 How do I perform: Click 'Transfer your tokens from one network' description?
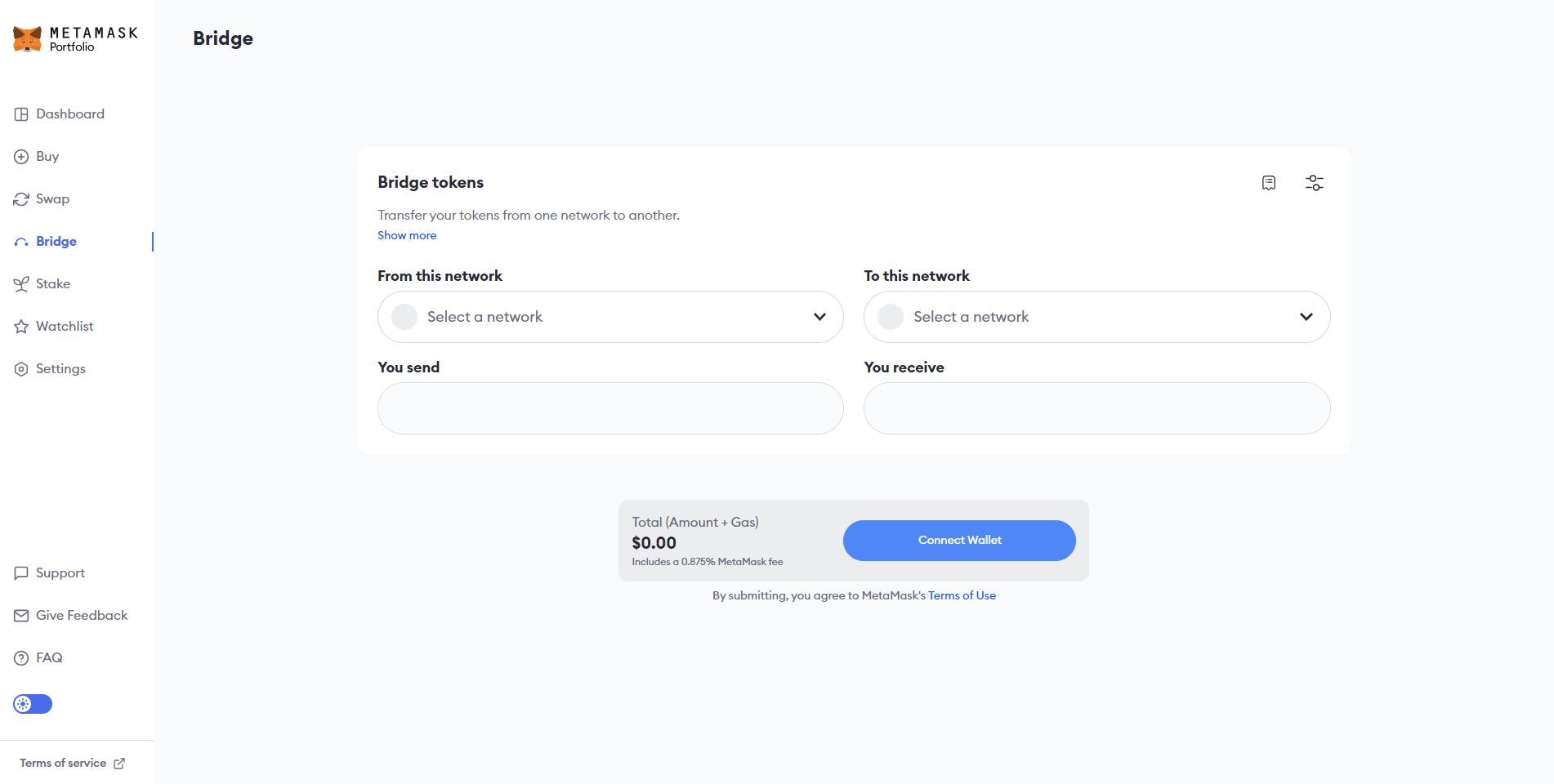529,216
